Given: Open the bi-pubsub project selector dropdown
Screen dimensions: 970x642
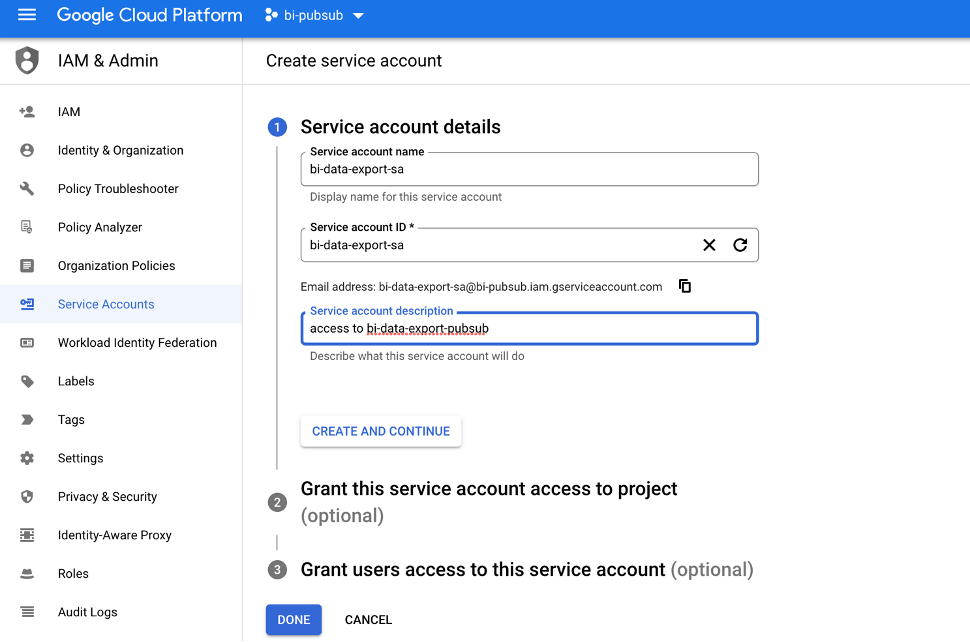Looking at the screenshot, I should pos(314,15).
